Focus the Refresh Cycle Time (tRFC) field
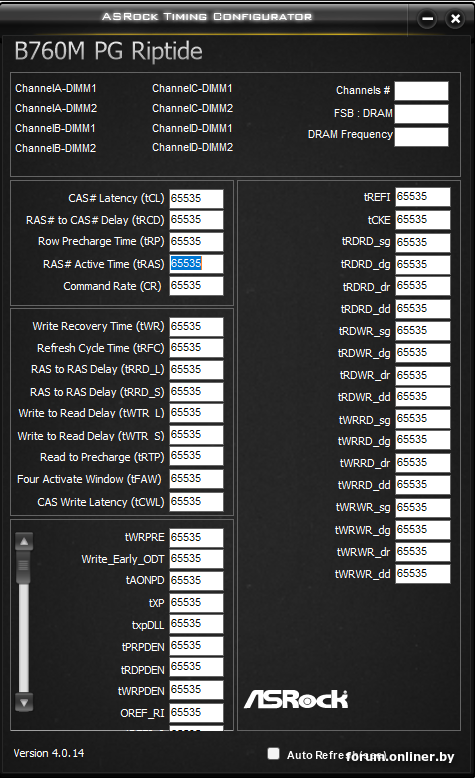 (196, 348)
